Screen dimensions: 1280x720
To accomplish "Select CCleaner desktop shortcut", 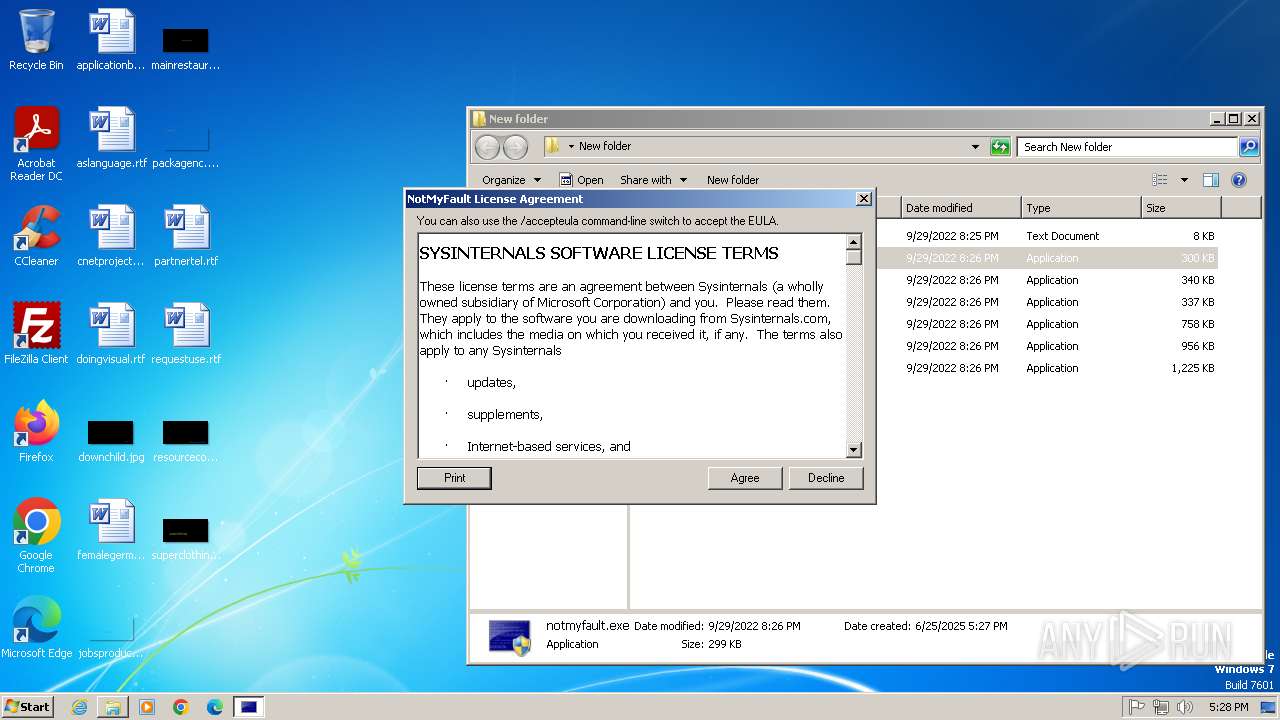I will [x=36, y=236].
